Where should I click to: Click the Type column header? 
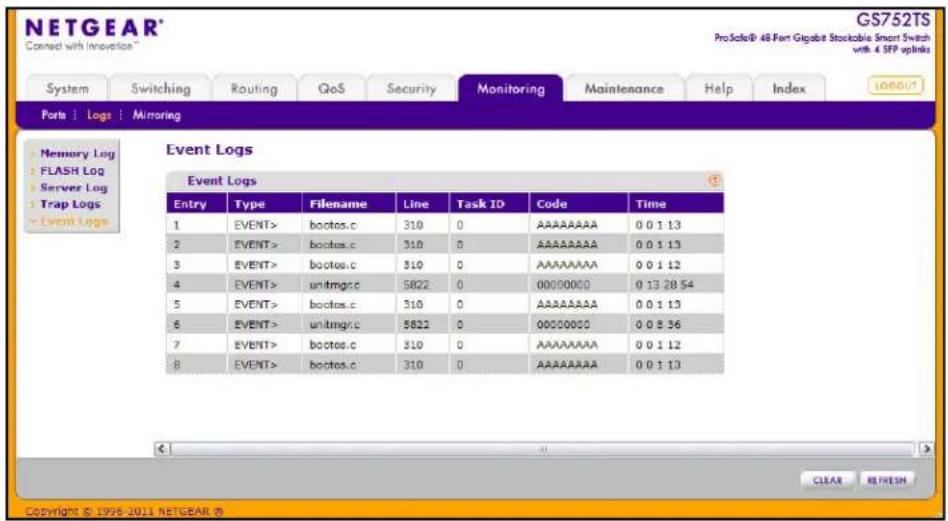(x=264, y=204)
